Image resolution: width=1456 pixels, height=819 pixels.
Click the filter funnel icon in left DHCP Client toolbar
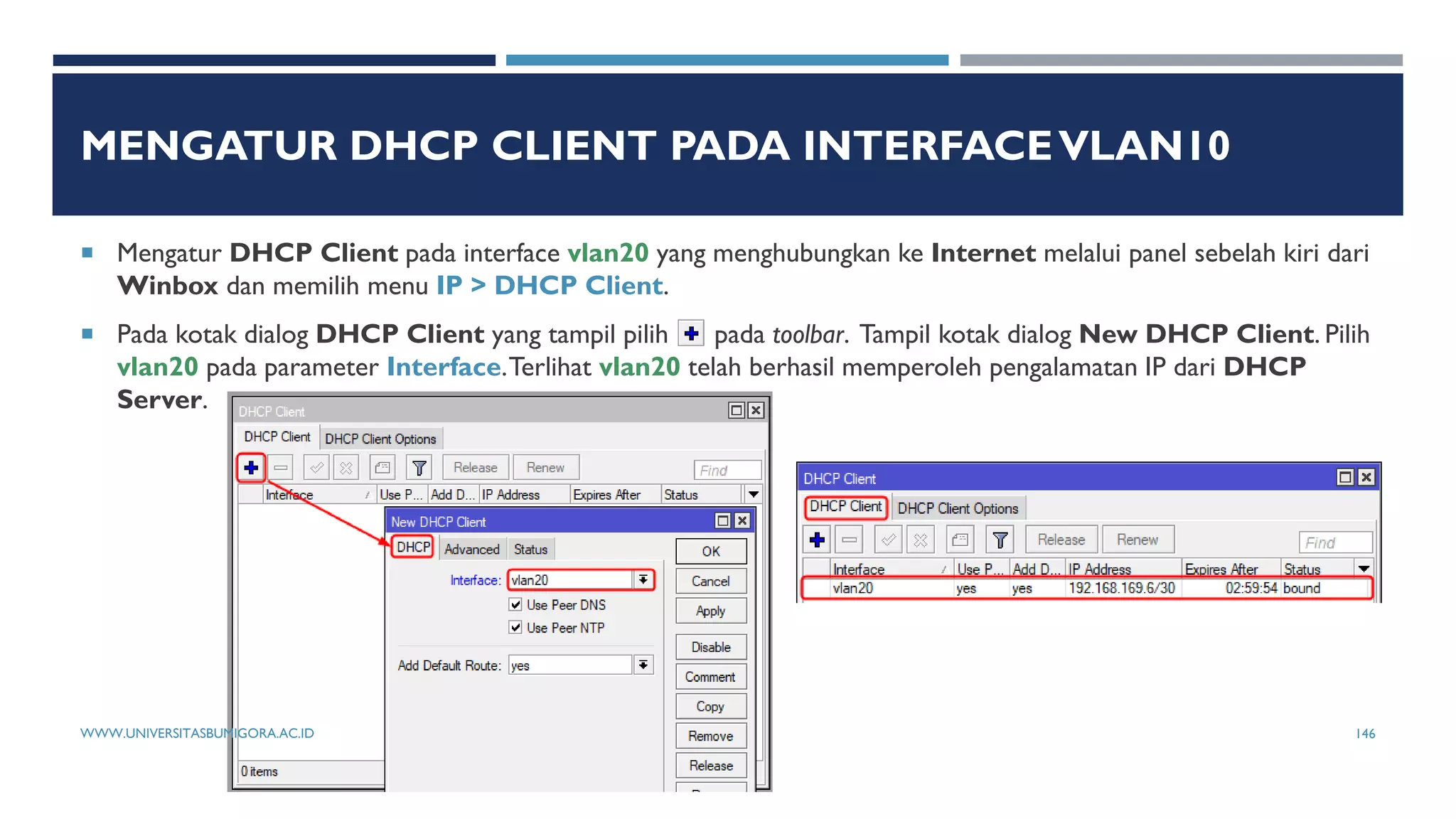tap(419, 468)
